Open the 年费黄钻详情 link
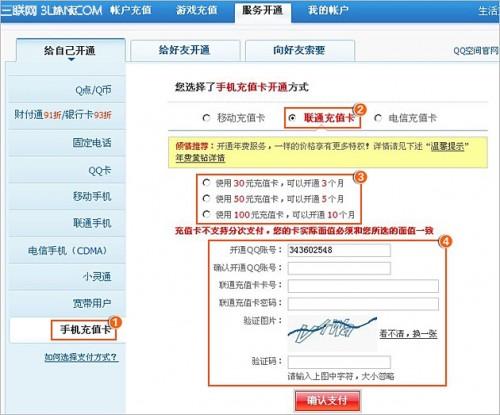 point(200,158)
